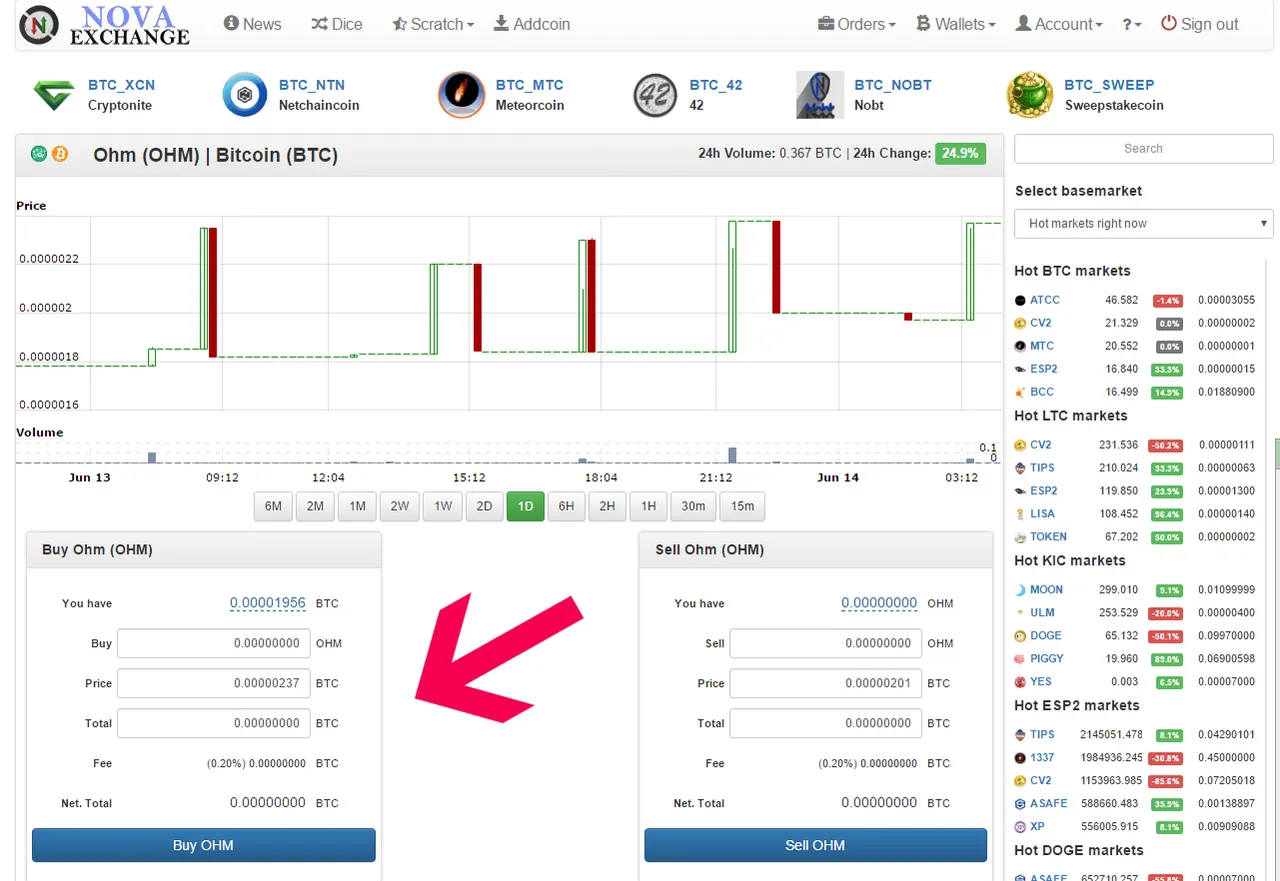Expand the Wallets menu
Screen dimensions: 1280x881
956,24
